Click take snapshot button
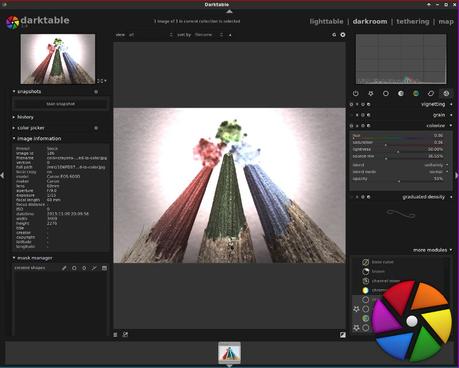Image resolution: width=459 pixels, height=368 pixels. click(60, 104)
